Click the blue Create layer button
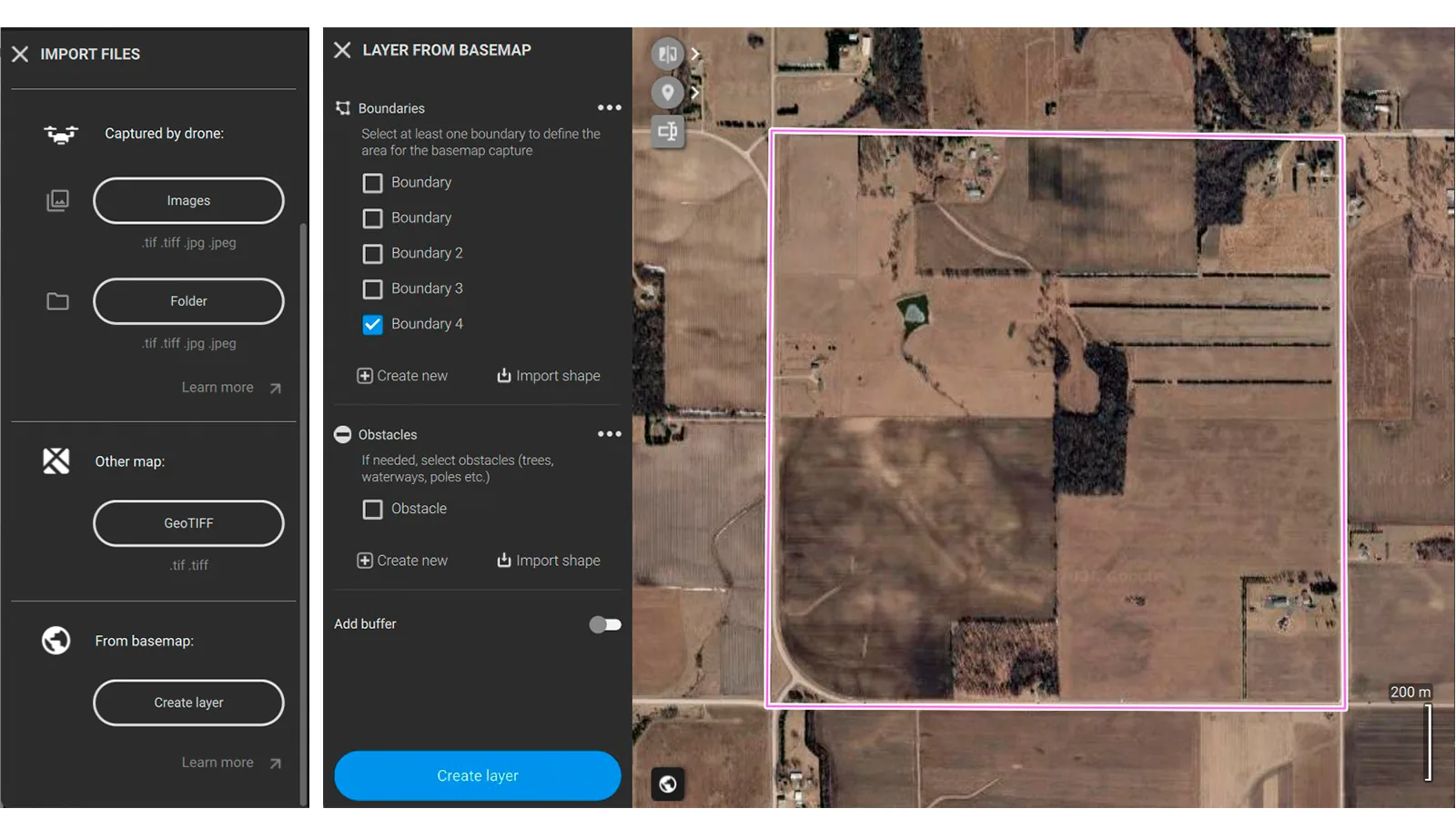 click(478, 775)
